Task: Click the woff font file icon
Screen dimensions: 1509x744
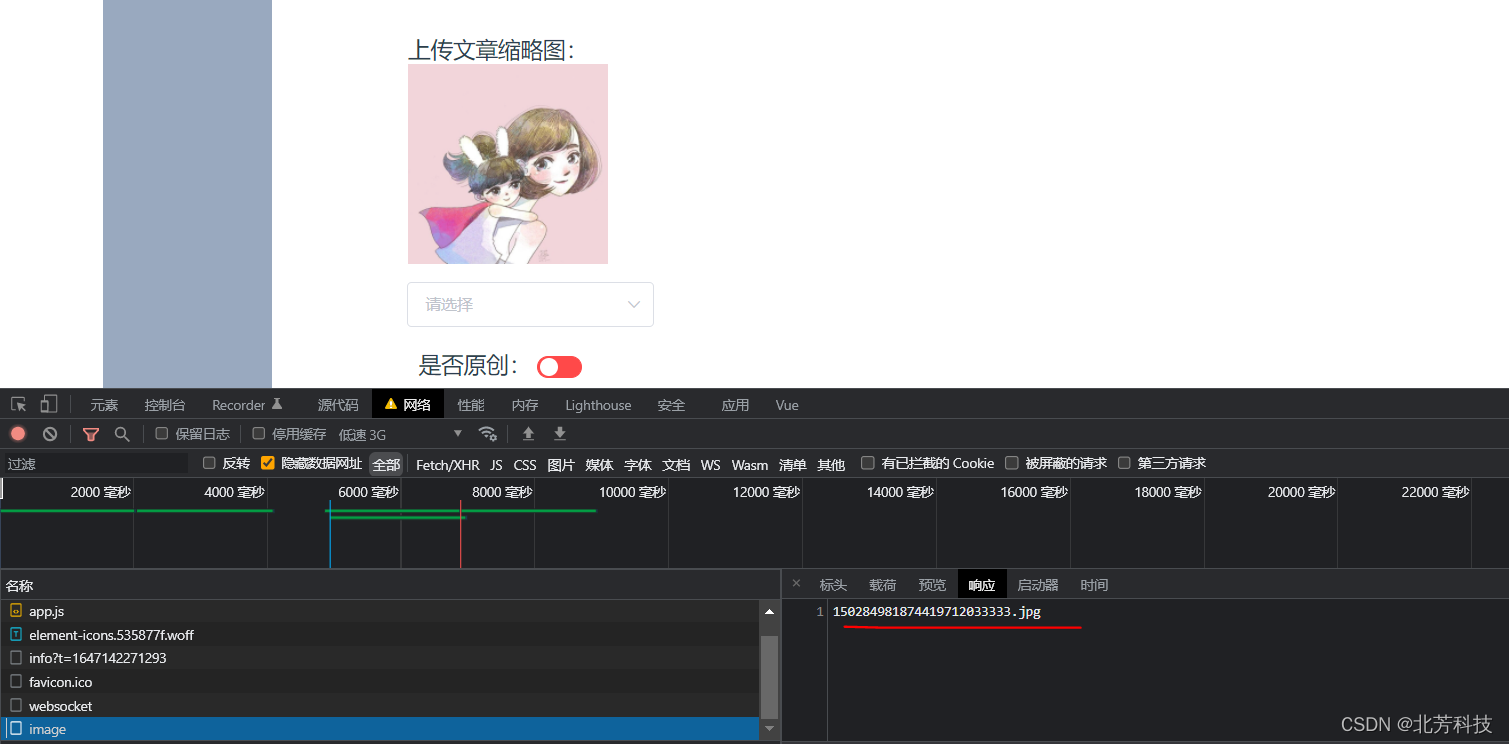Action: (16, 634)
